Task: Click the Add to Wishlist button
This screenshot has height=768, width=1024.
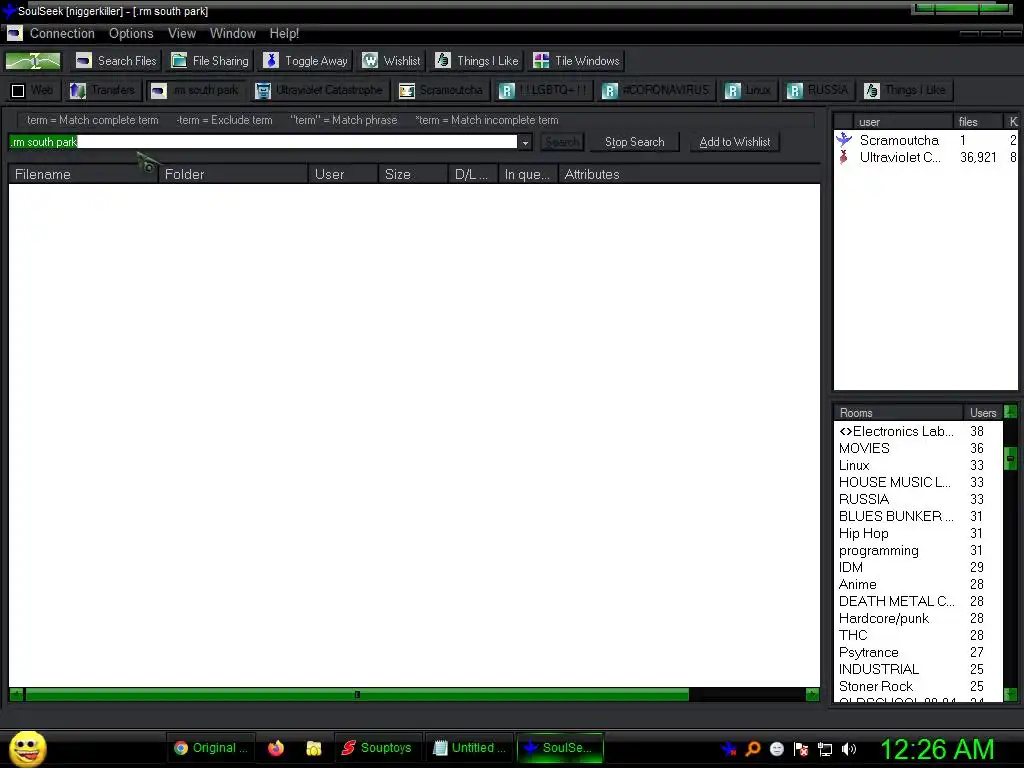Action: click(x=735, y=142)
